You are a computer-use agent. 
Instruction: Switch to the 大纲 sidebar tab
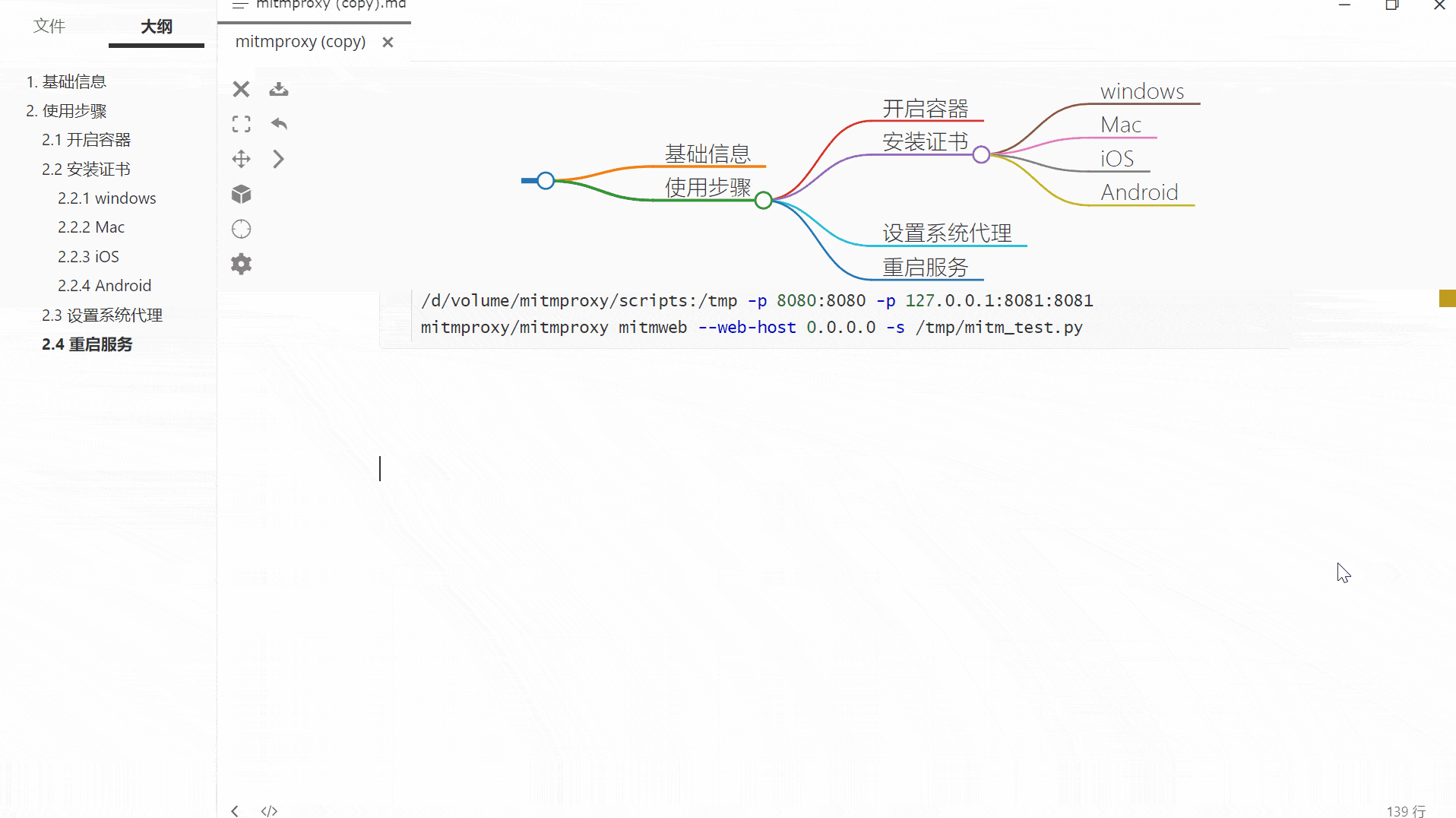(x=157, y=27)
